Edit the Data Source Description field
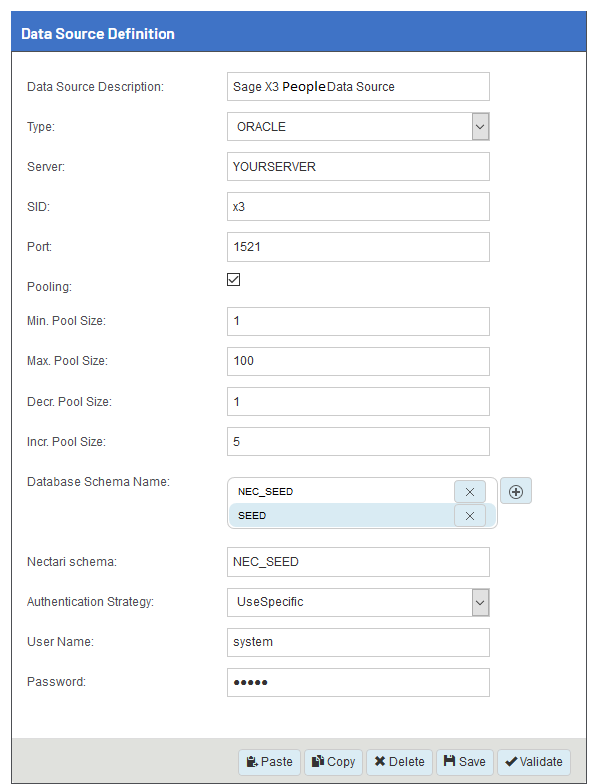 (358, 86)
